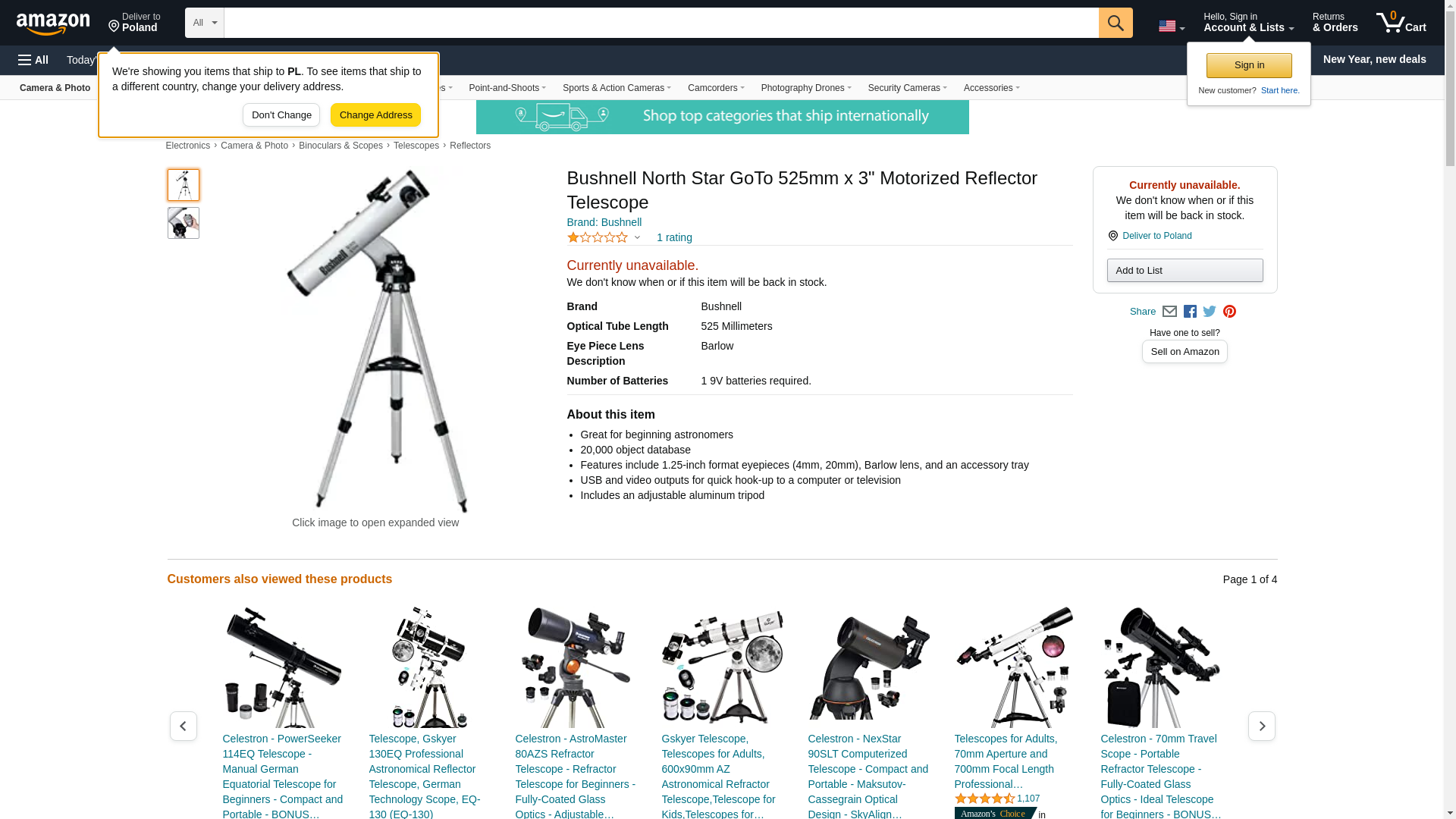Select the second product thumbnail image
1456x819 pixels.
click(184, 223)
